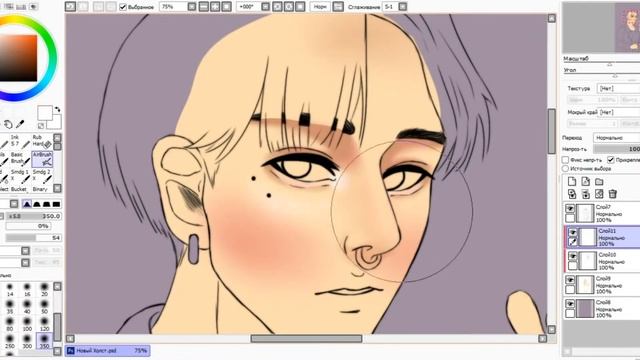Create a new layer in the layer panel

click(x=572, y=182)
